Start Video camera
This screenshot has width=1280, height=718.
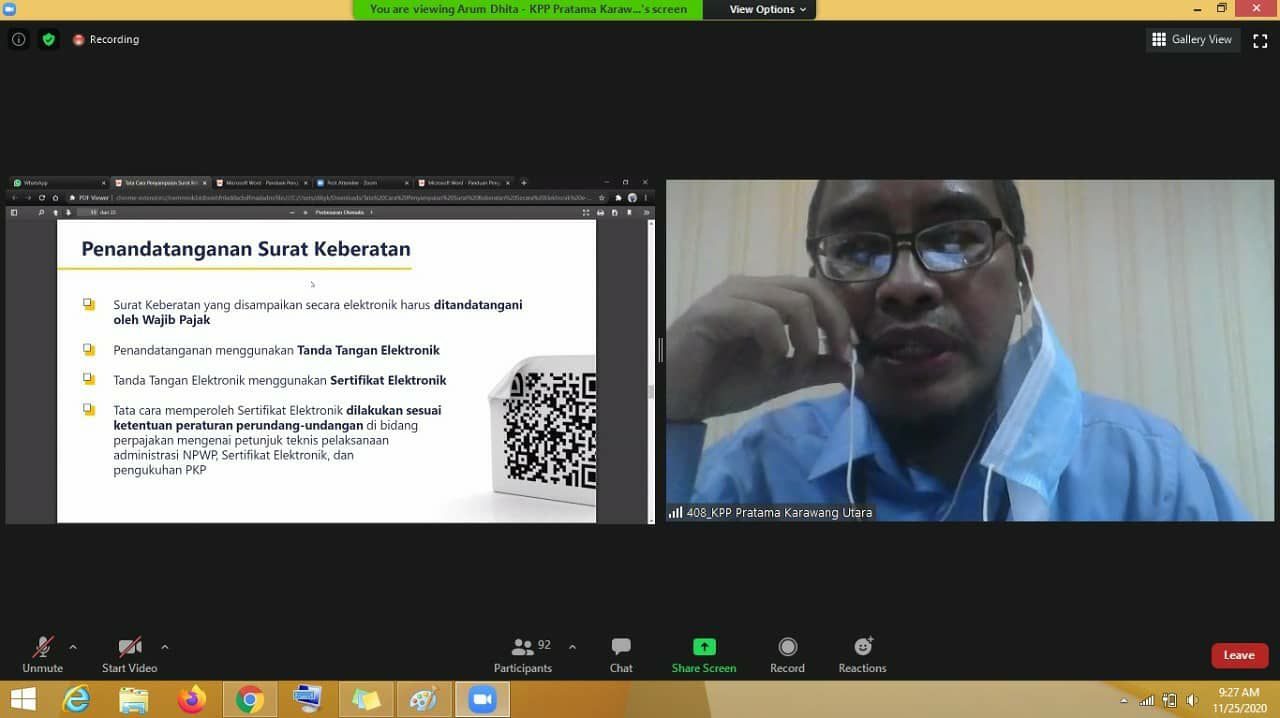pyautogui.click(x=129, y=655)
